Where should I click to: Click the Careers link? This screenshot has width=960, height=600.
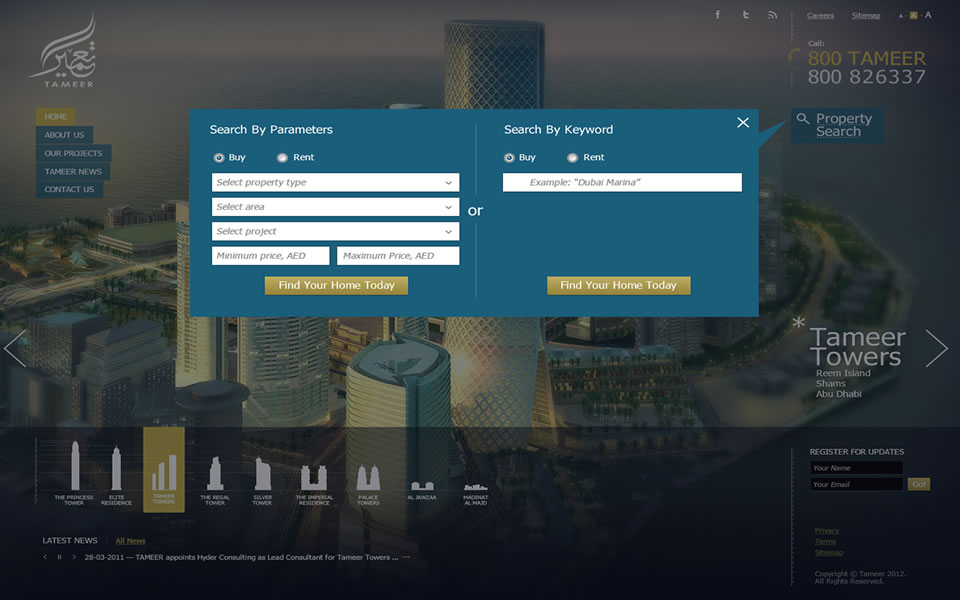click(820, 16)
